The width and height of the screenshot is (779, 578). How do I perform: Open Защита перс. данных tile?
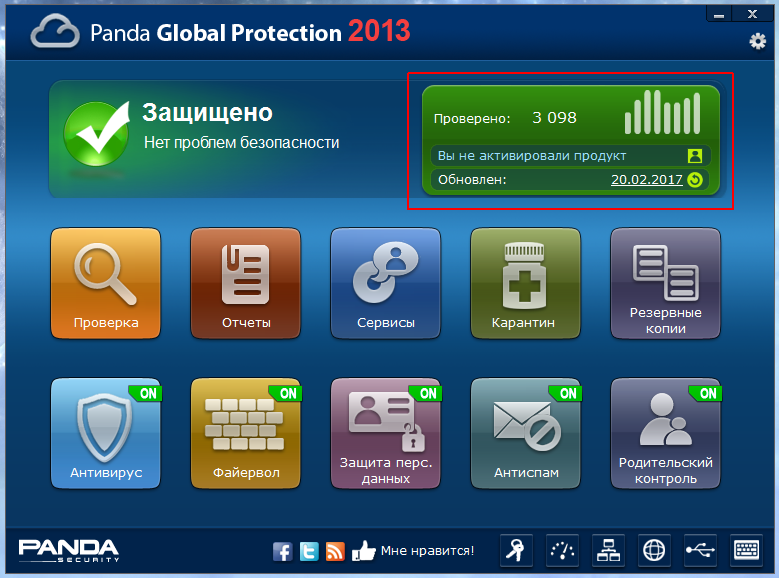coord(386,433)
